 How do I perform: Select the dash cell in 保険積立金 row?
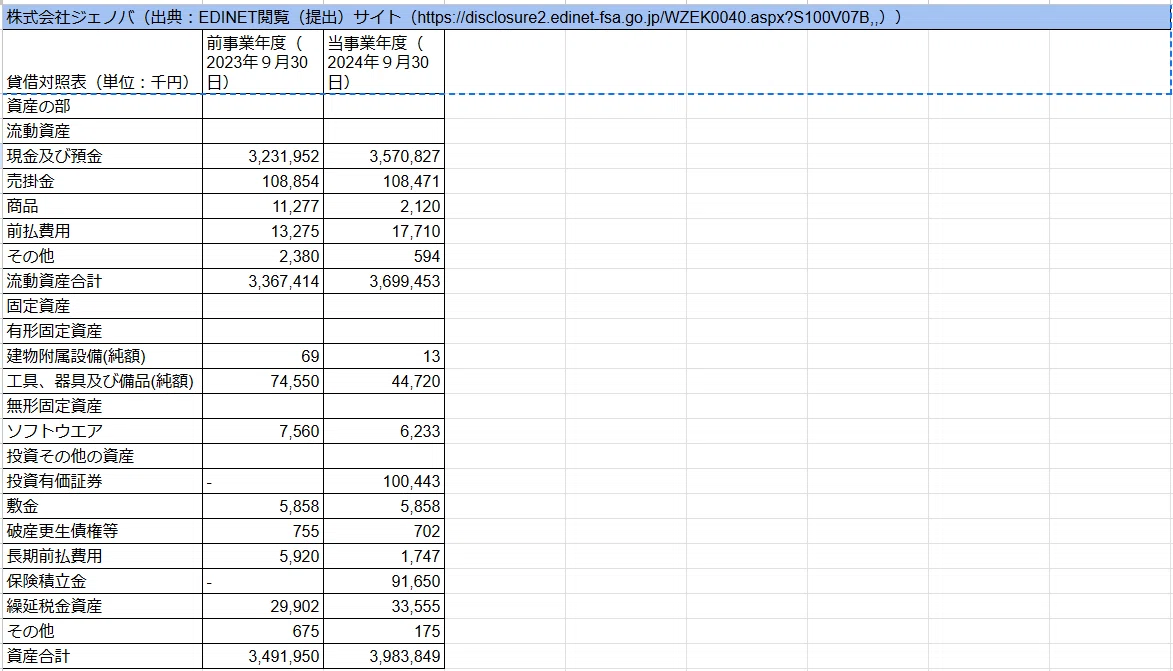(x=263, y=582)
